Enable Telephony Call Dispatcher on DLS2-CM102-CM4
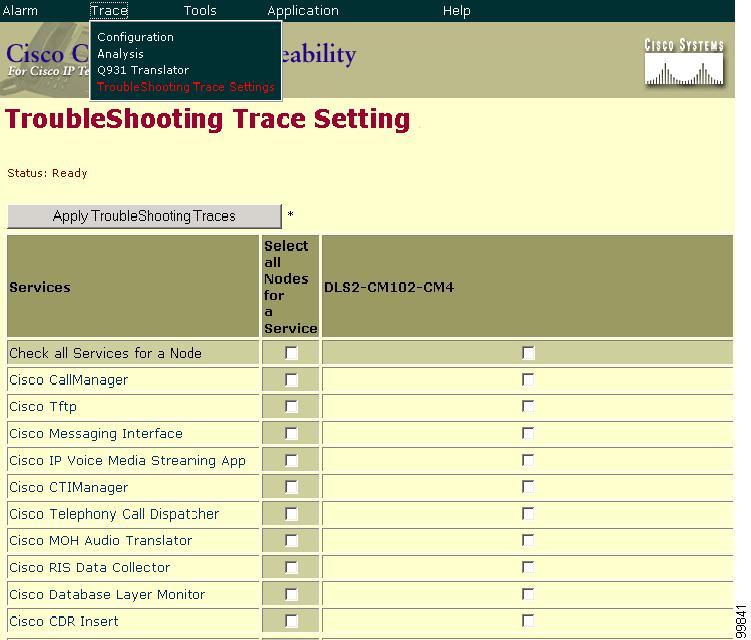Viewport: 751px width, 640px height. coord(528,514)
